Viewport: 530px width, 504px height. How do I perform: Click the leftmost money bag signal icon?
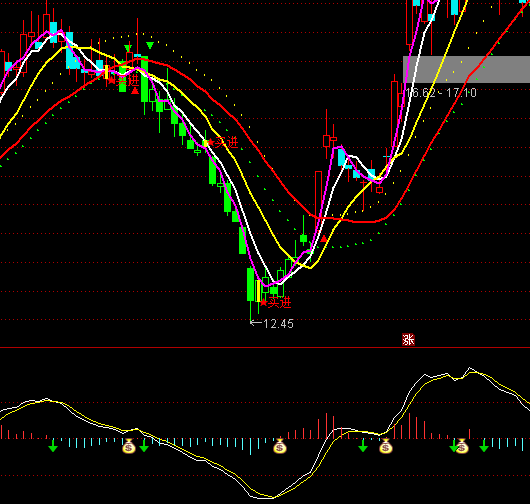128,446
